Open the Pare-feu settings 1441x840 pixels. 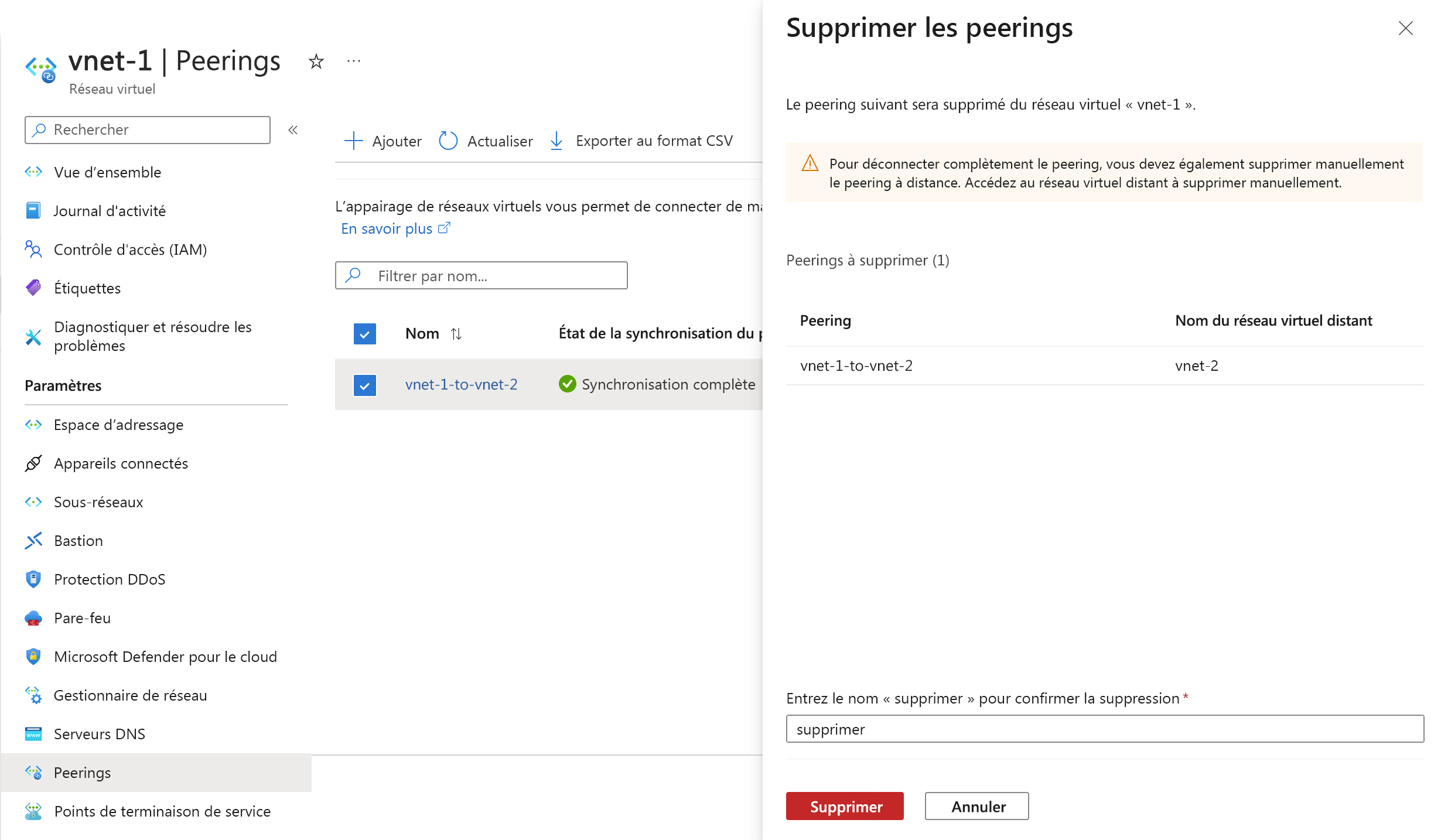point(81,617)
